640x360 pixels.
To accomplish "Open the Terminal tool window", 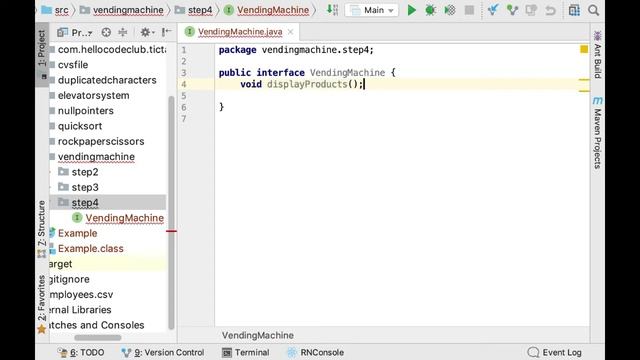I will pyautogui.click(x=246, y=352).
